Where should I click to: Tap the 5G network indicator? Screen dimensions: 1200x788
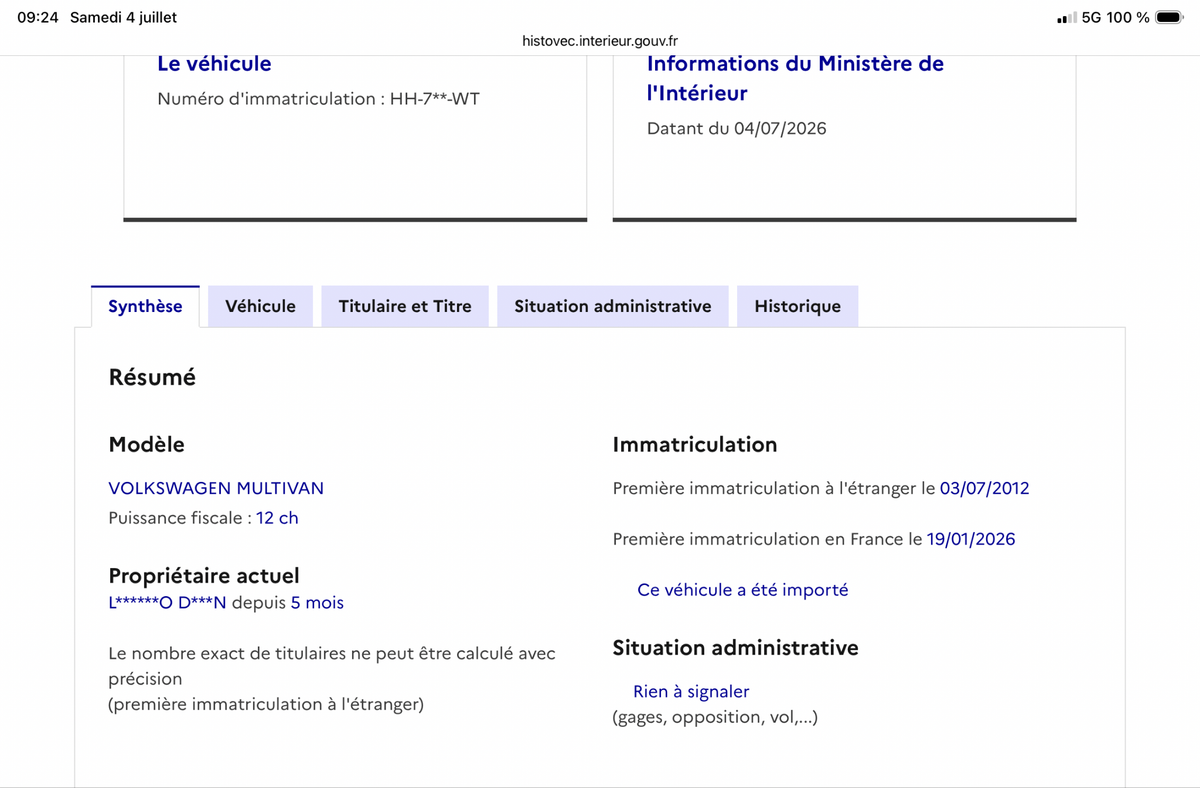pyautogui.click(x=1092, y=17)
